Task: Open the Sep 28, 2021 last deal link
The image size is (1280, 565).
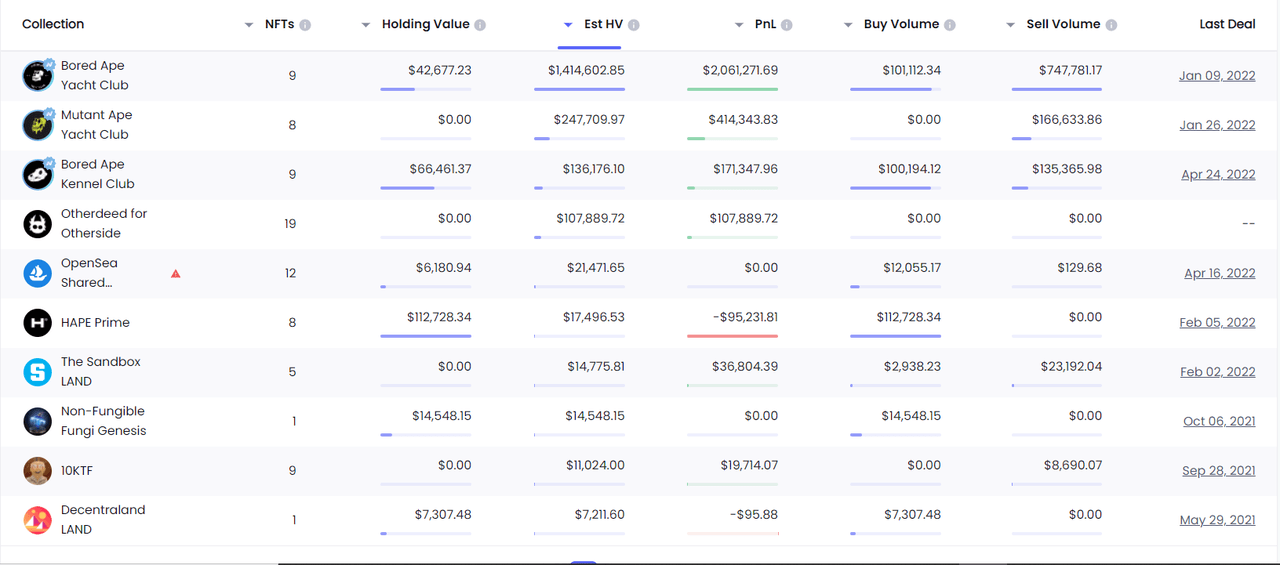Action: click(1218, 471)
